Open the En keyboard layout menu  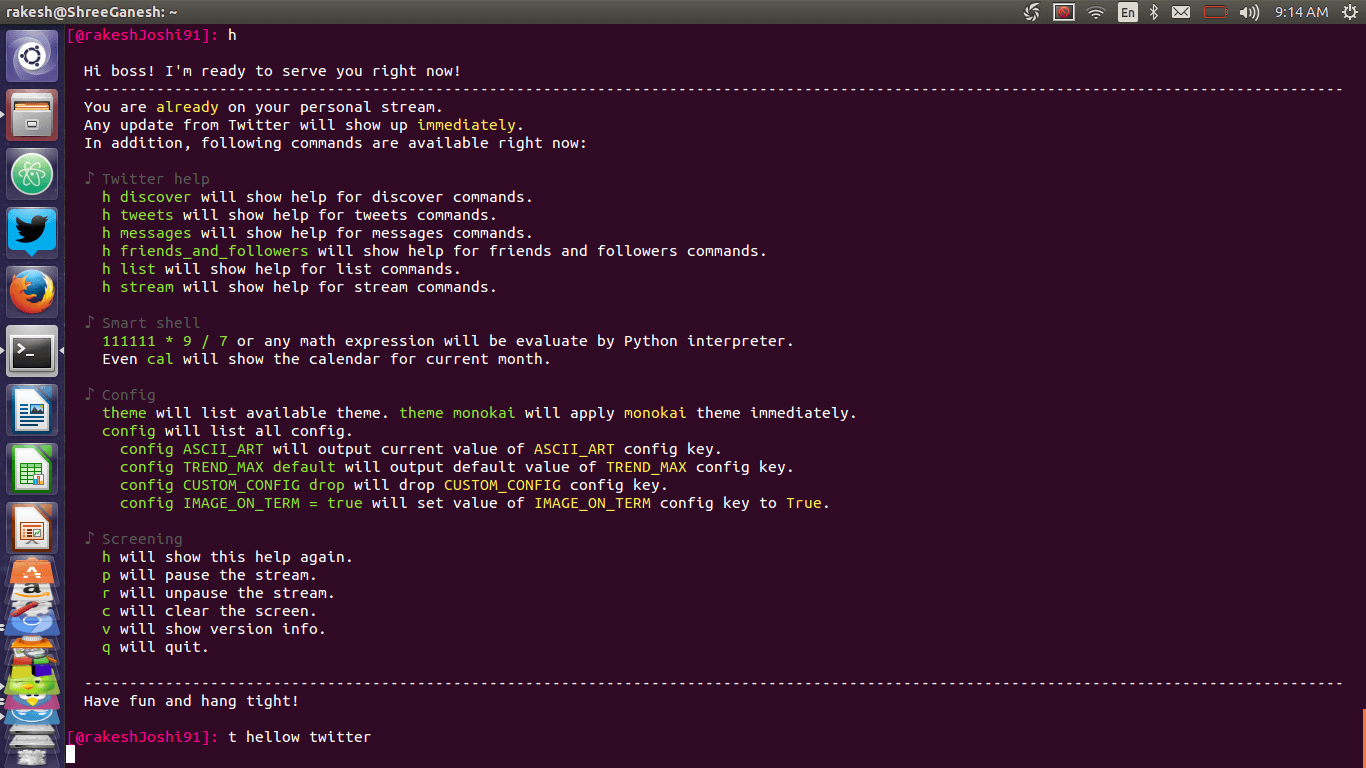(1128, 12)
